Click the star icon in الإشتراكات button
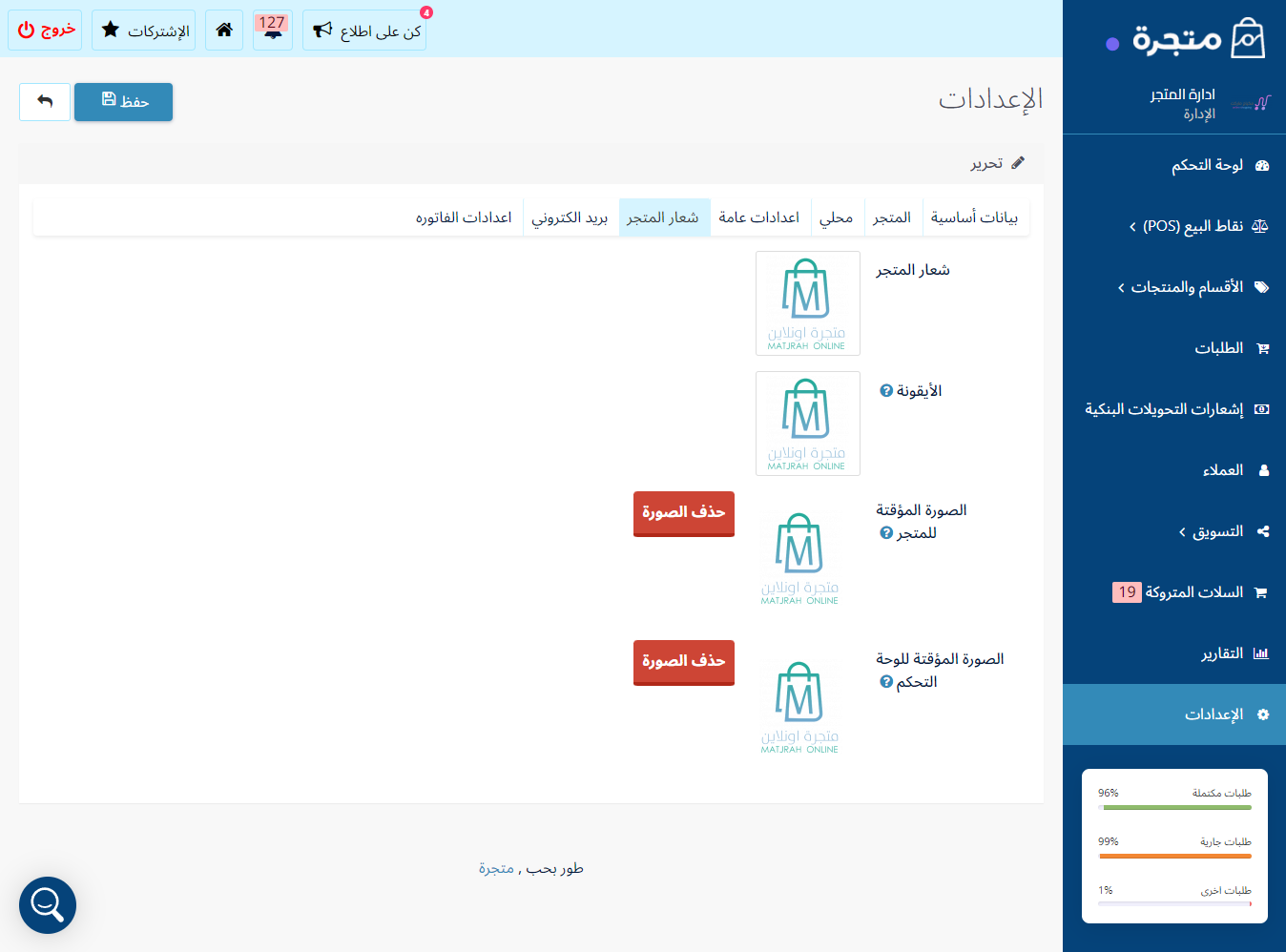Viewport: 1286px width, 952px height. [111, 30]
